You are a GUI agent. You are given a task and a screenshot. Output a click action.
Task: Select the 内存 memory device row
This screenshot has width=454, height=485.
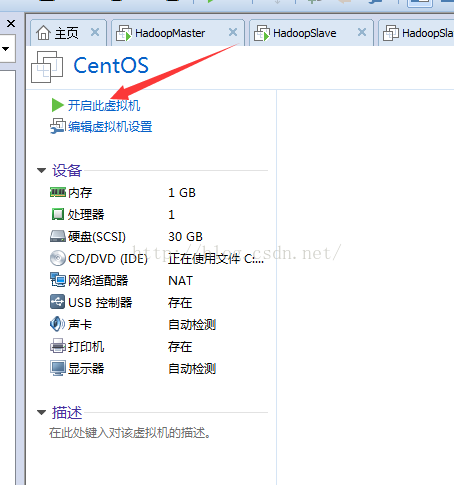[x=158, y=193]
